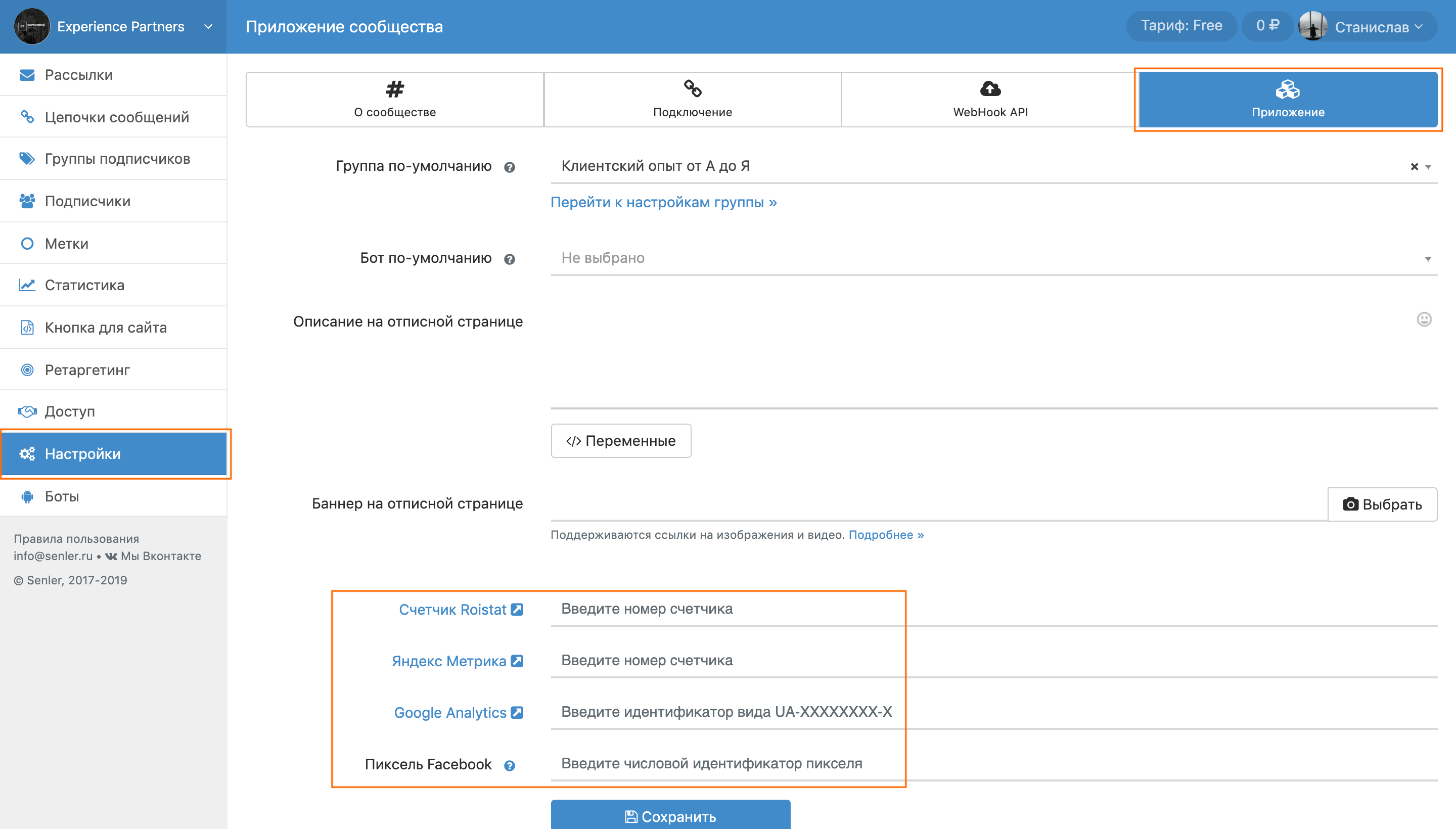Switch to the Подключение tab
Screen dimensions: 1456x829
click(692, 99)
